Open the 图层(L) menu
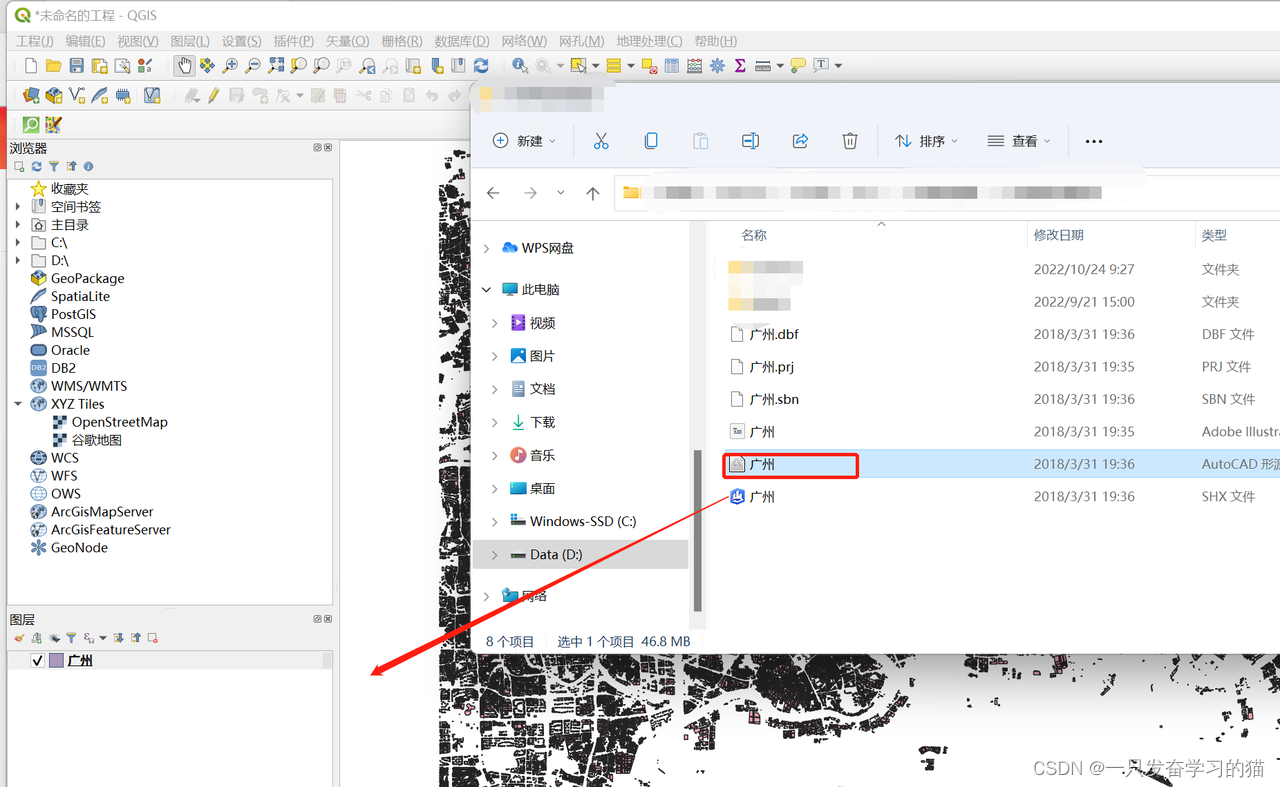1280x787 pixels. tap(190, 41)
